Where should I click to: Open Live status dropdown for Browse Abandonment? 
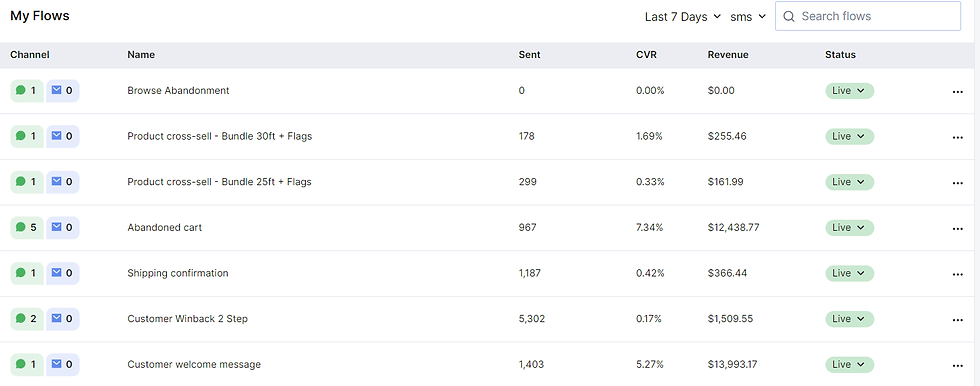point(849,91)
